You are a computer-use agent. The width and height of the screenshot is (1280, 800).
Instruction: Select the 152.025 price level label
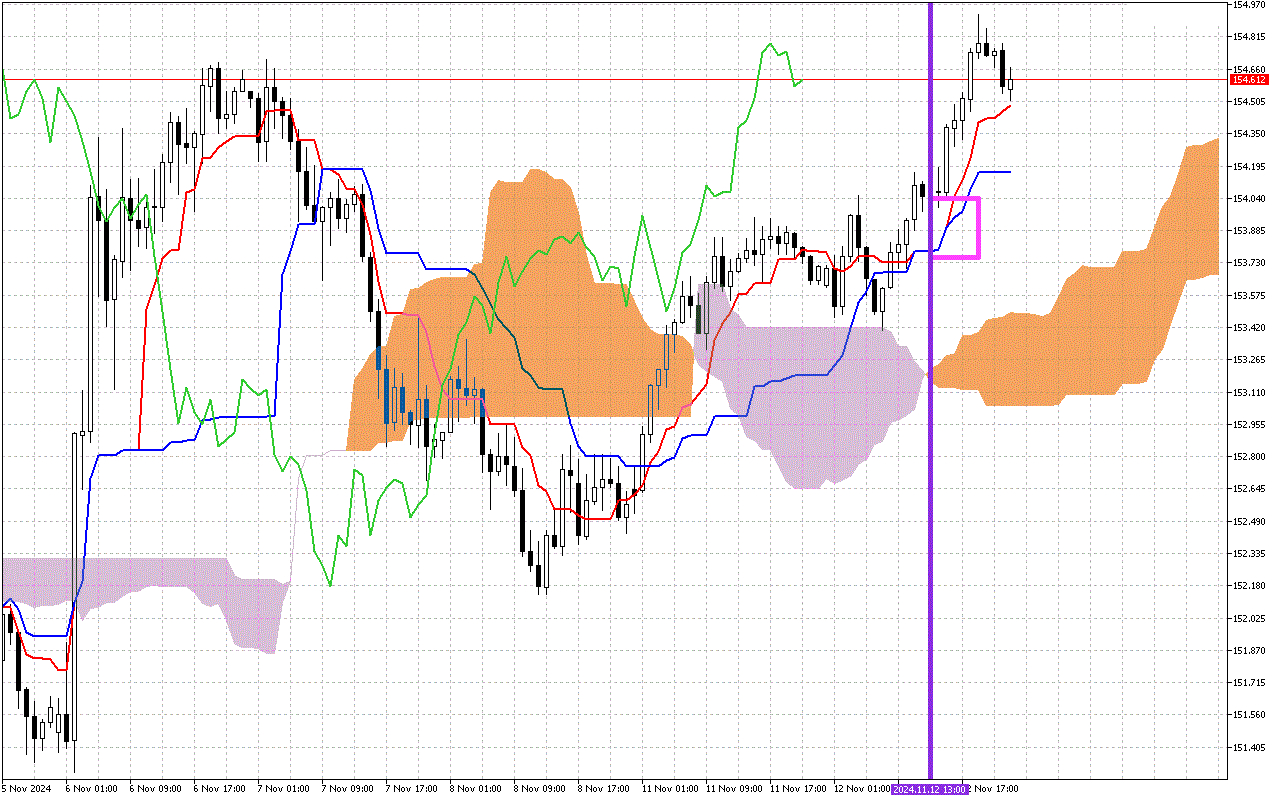click(1249, 619)
